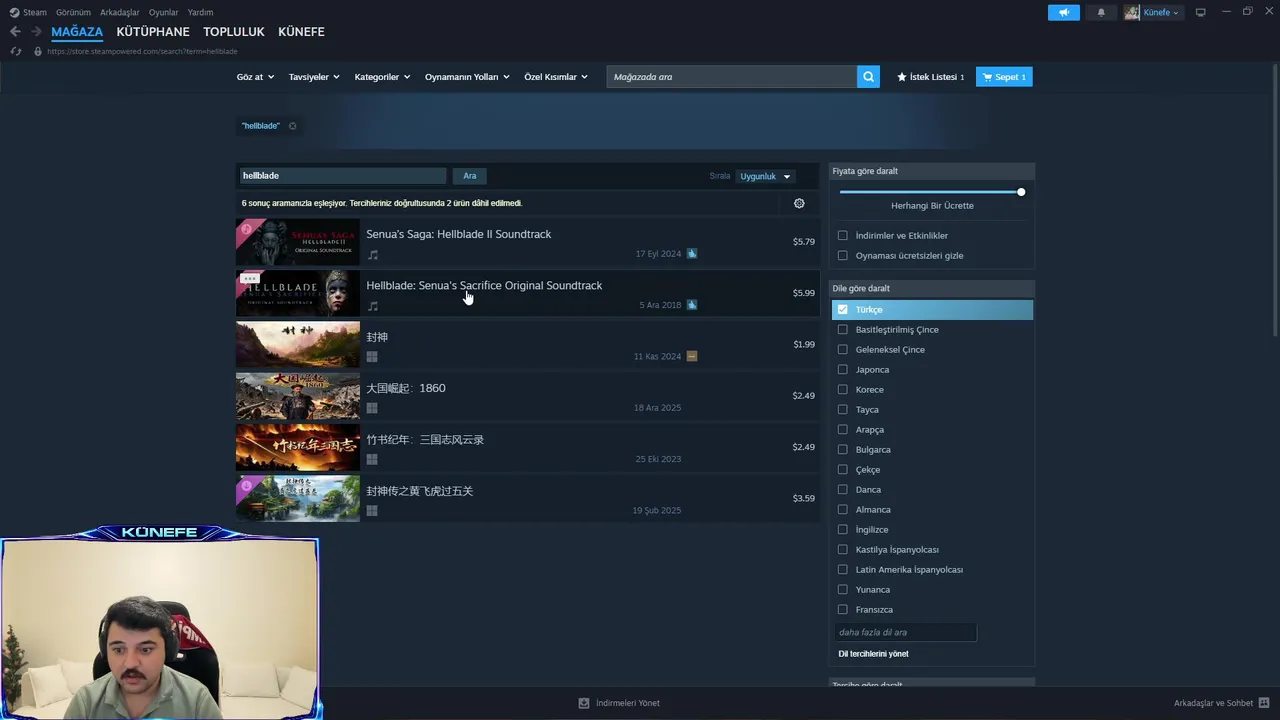This screenshot has width=1280, height=720.
Task: Open the 竹书纪年 game thumbnail
Action: point(298,447)
